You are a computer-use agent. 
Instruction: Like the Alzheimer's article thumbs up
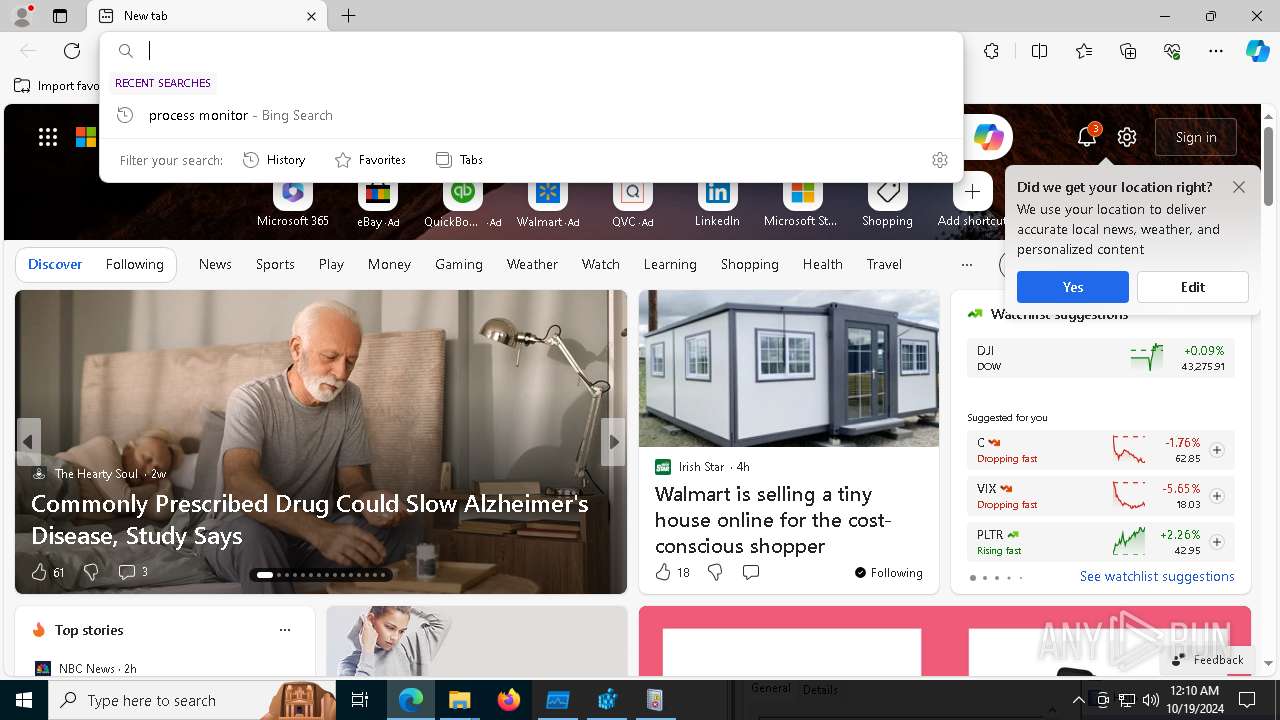coord(39,572)
